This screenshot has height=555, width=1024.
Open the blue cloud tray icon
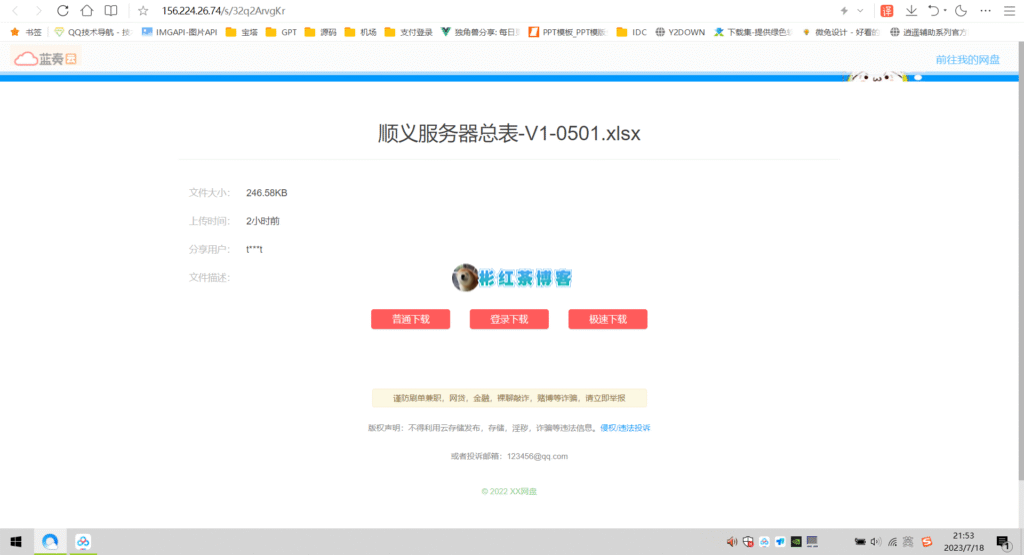click(x=764, y=541)
